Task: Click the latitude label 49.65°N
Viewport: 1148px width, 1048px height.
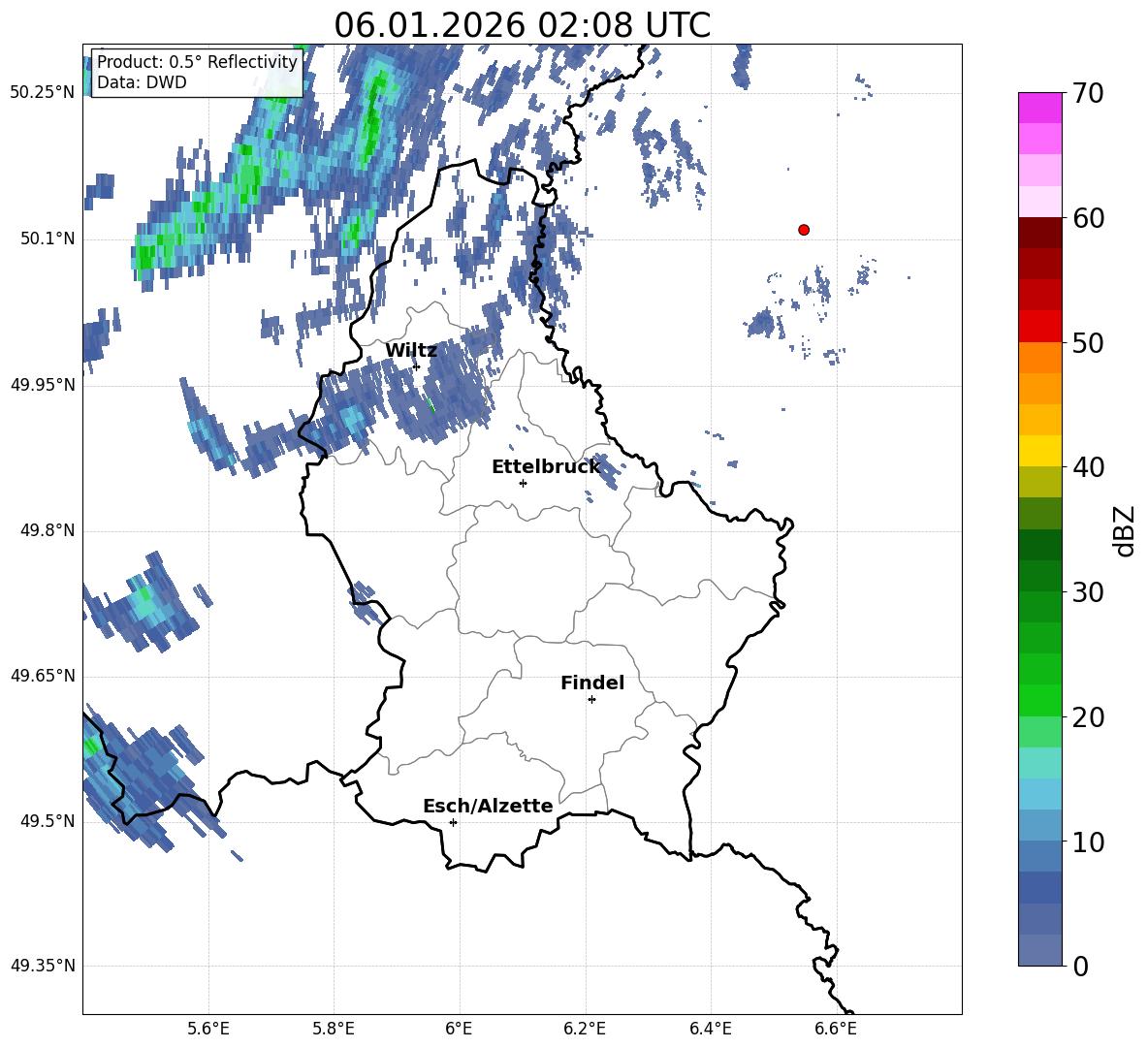Action: click(x=43, y=675)
